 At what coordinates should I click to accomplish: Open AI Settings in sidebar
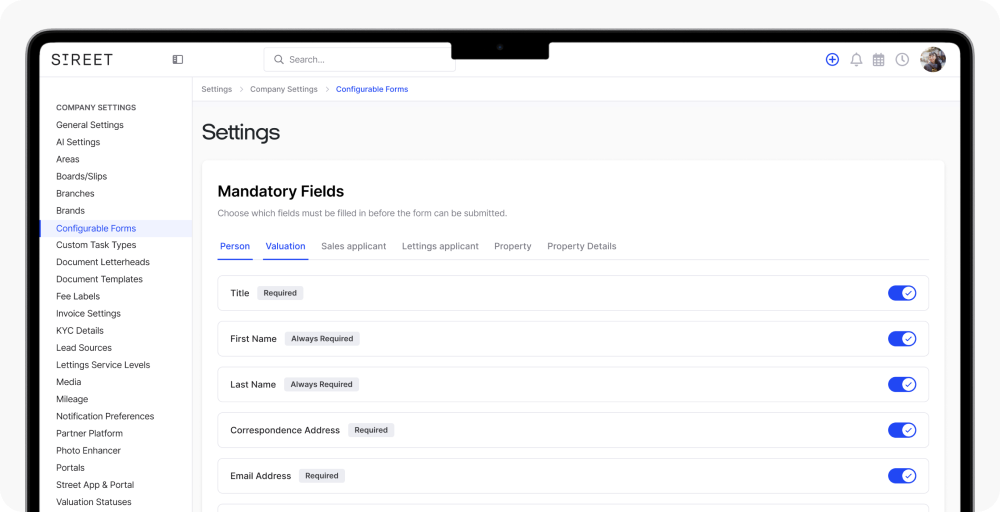coord(78,142)
